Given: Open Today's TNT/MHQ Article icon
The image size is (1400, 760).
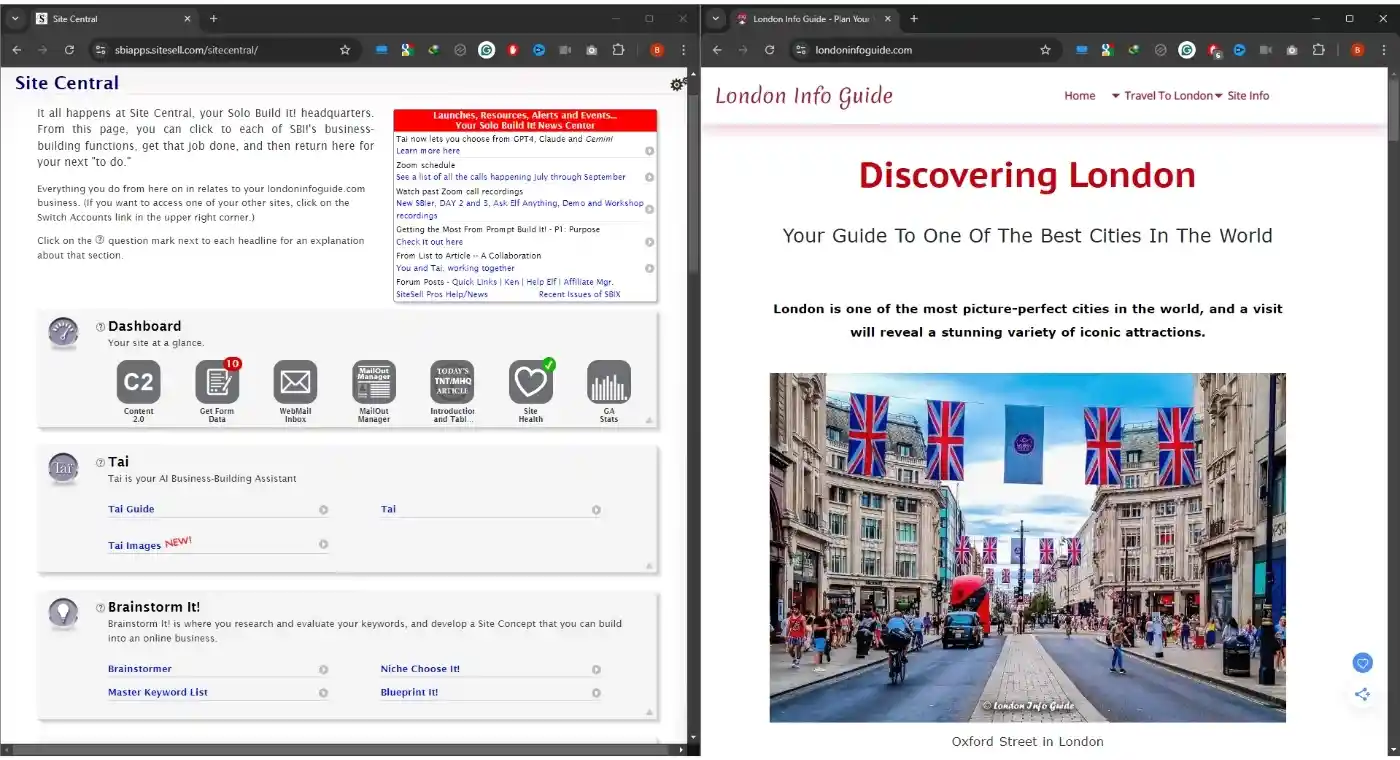Looking at the screenshot, I should 452,382.
